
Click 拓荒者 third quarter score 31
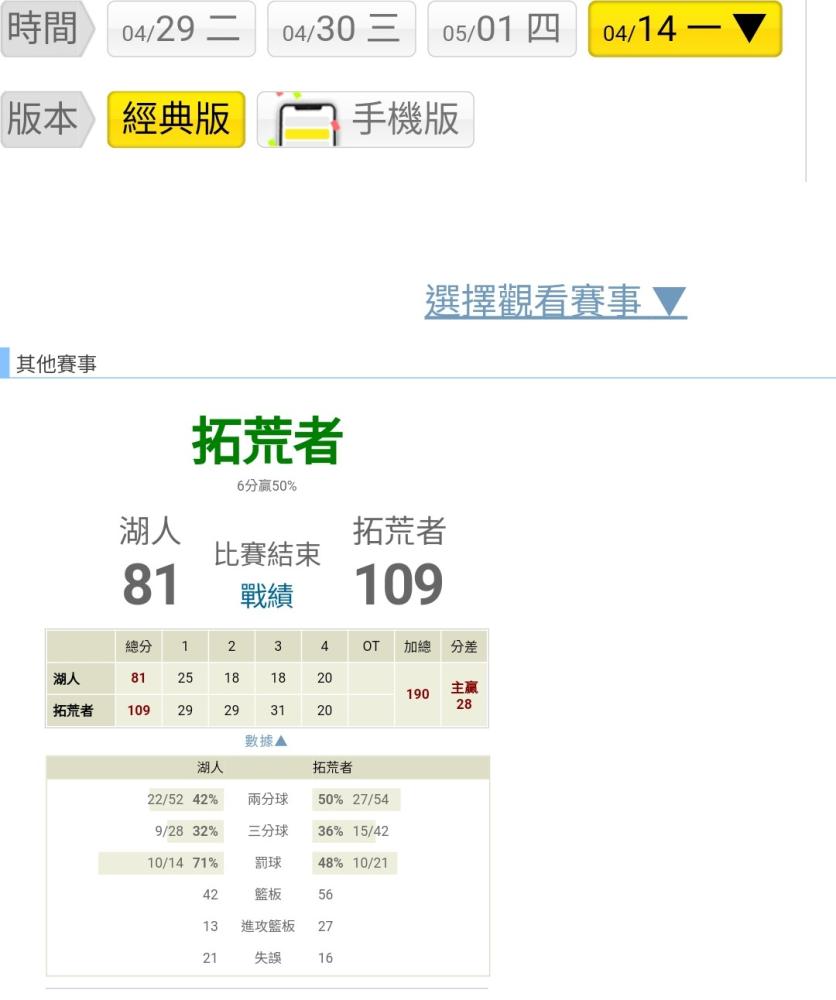pyautogui.click(x=278, y=710)
